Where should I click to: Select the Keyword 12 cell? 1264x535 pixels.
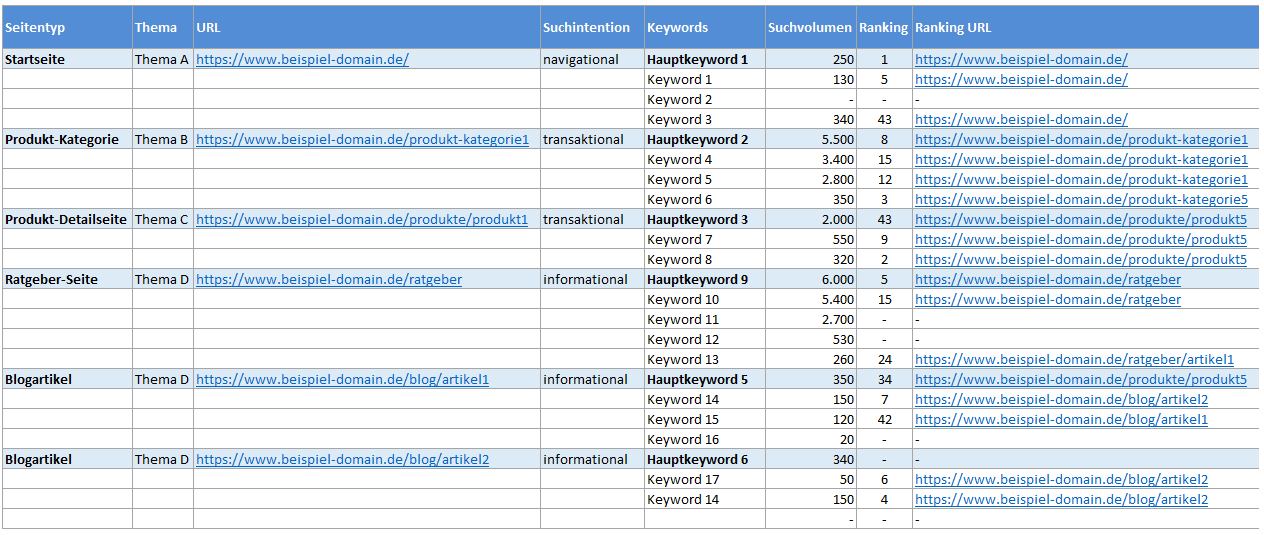[705, 339]
